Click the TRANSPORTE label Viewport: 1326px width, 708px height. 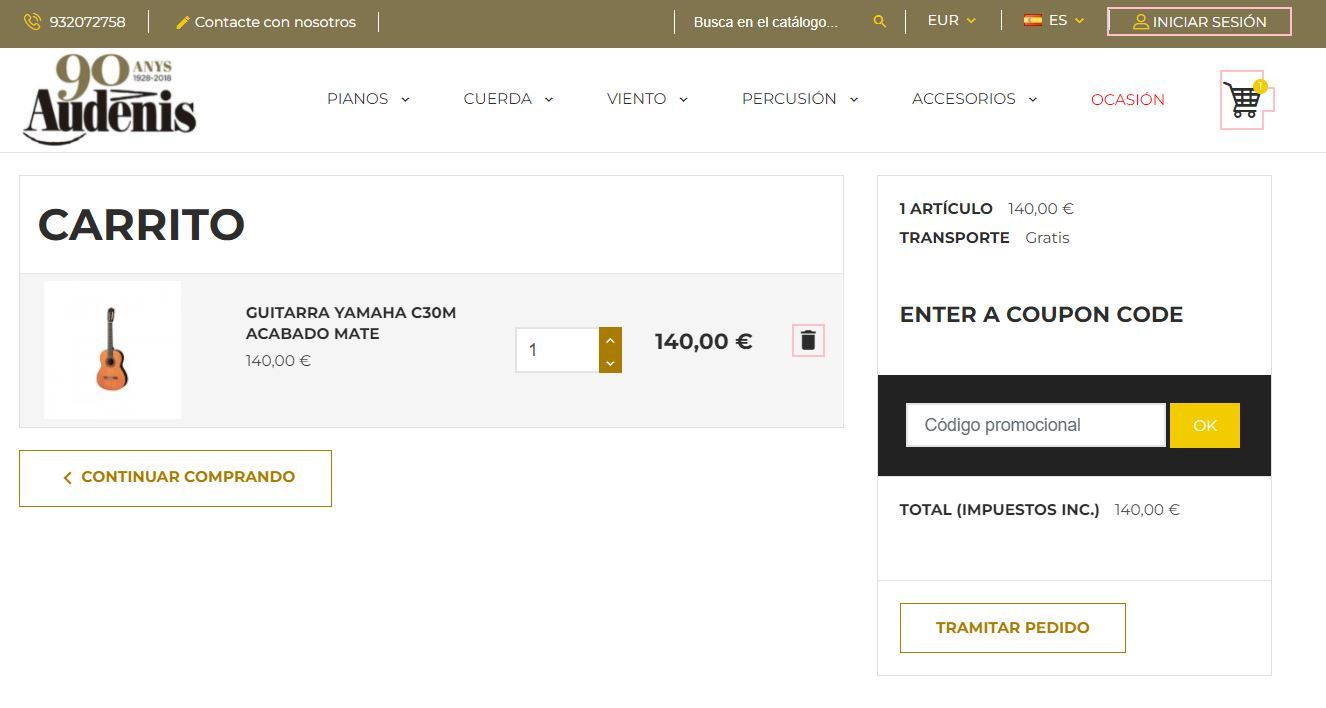click(954, 237)
